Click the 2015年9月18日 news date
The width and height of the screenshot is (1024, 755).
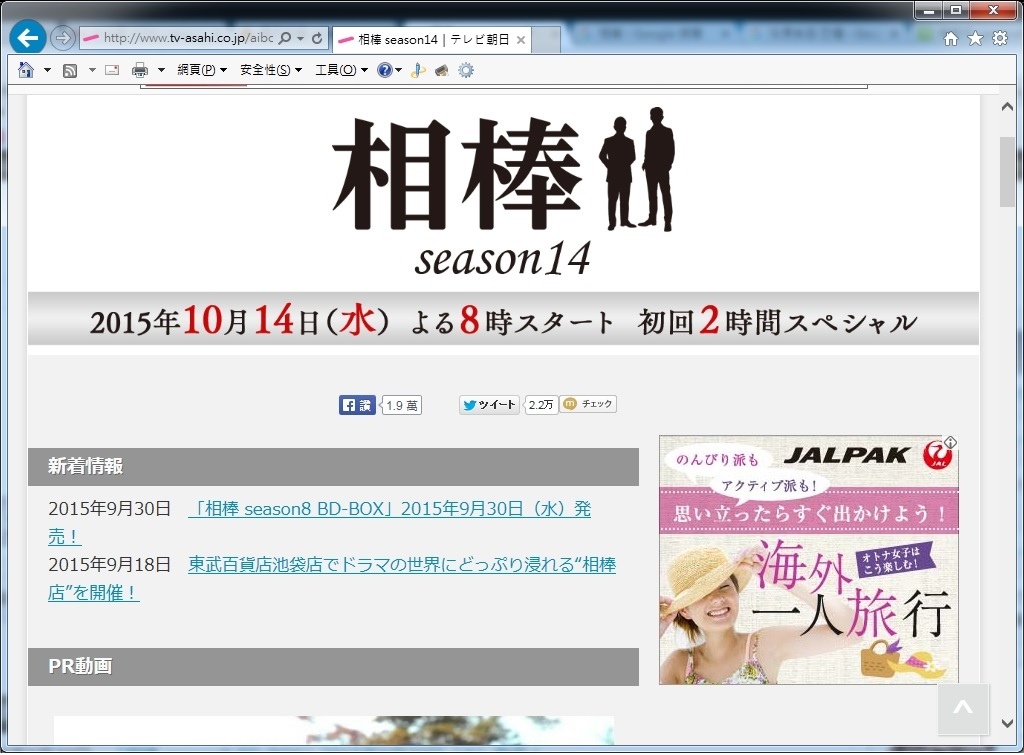coord(110,564)
